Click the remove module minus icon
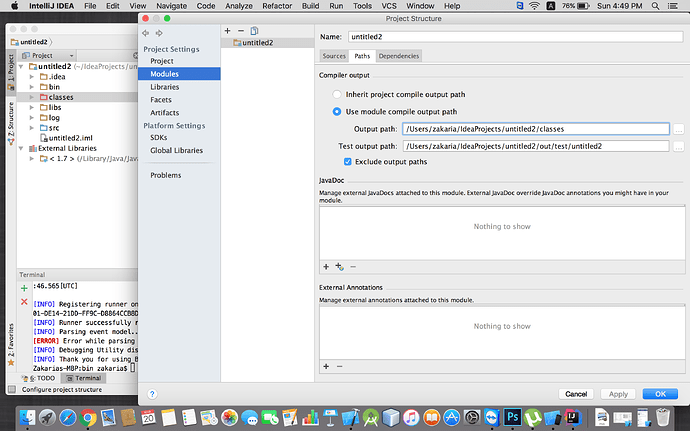690x431 pixels. 241,31
